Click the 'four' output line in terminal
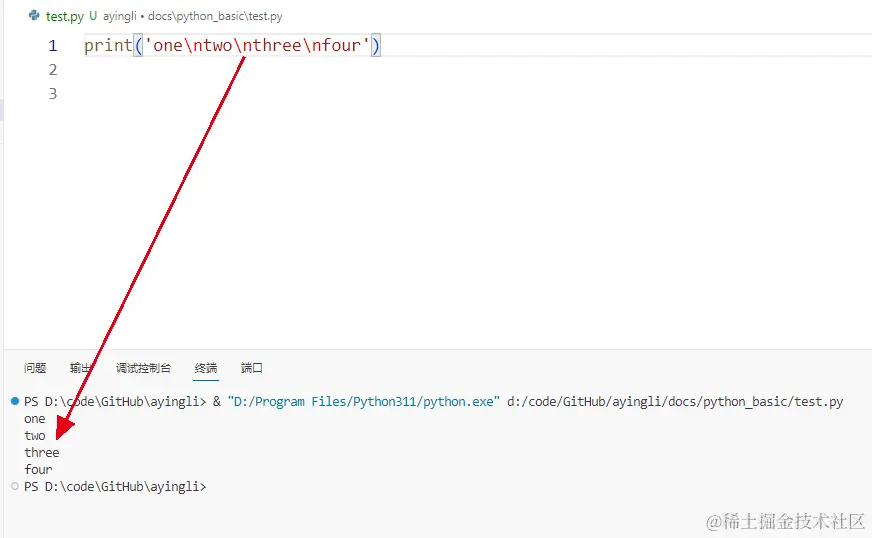Screen dimensions: 872x538 (38, 470)
